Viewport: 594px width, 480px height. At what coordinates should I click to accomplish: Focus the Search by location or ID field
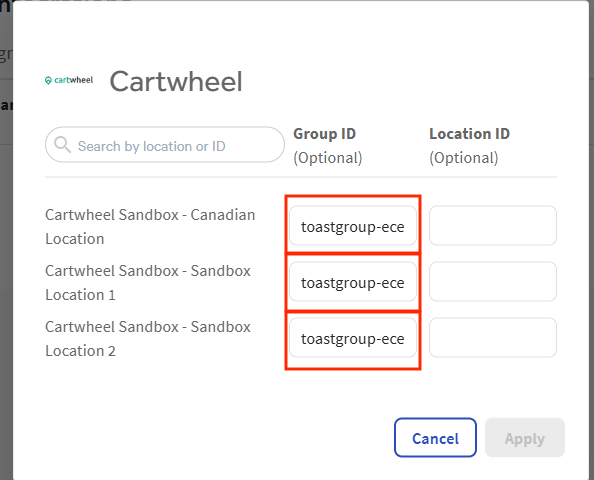[165, 145]
